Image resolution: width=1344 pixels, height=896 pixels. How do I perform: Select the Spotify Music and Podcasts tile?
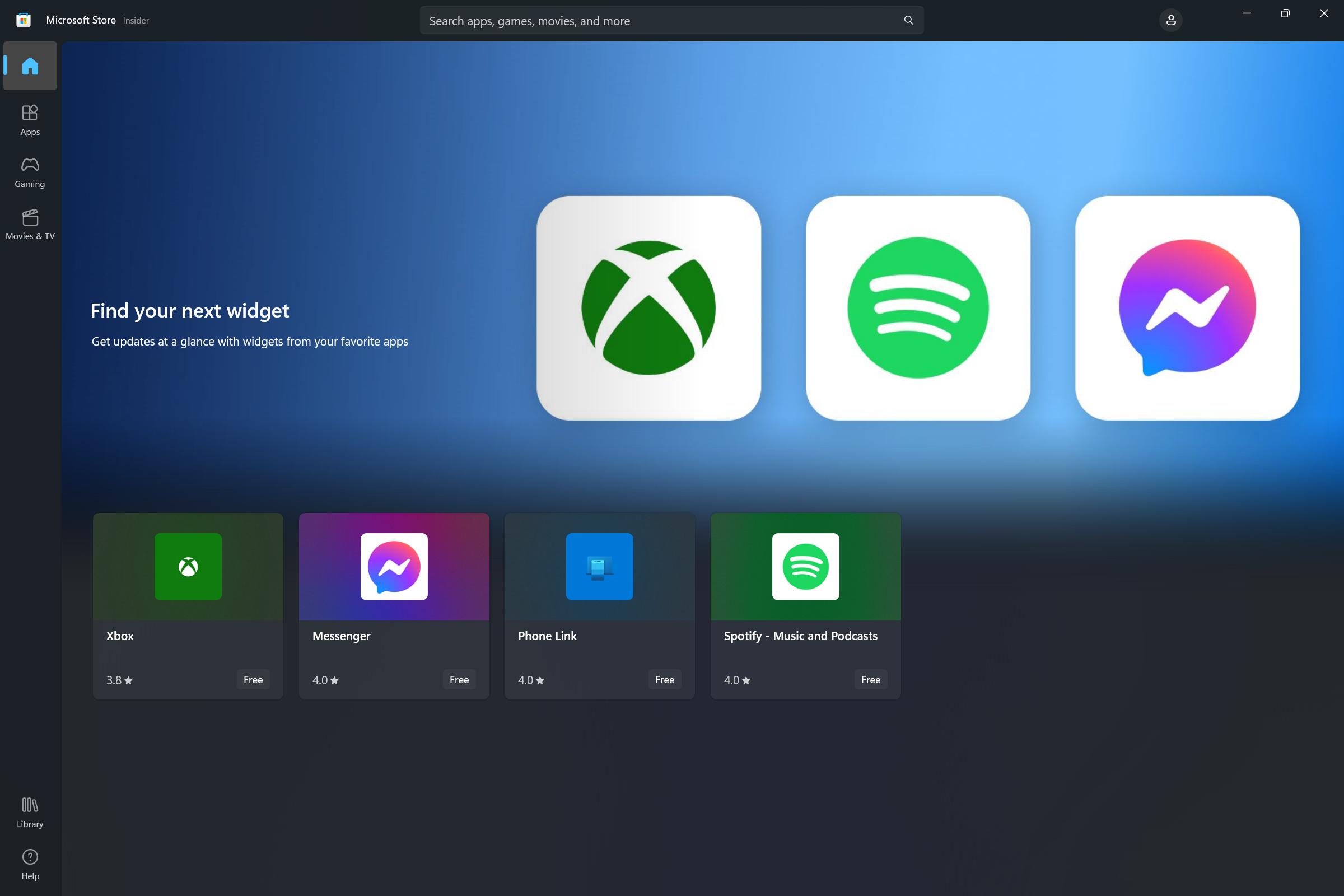805,606
